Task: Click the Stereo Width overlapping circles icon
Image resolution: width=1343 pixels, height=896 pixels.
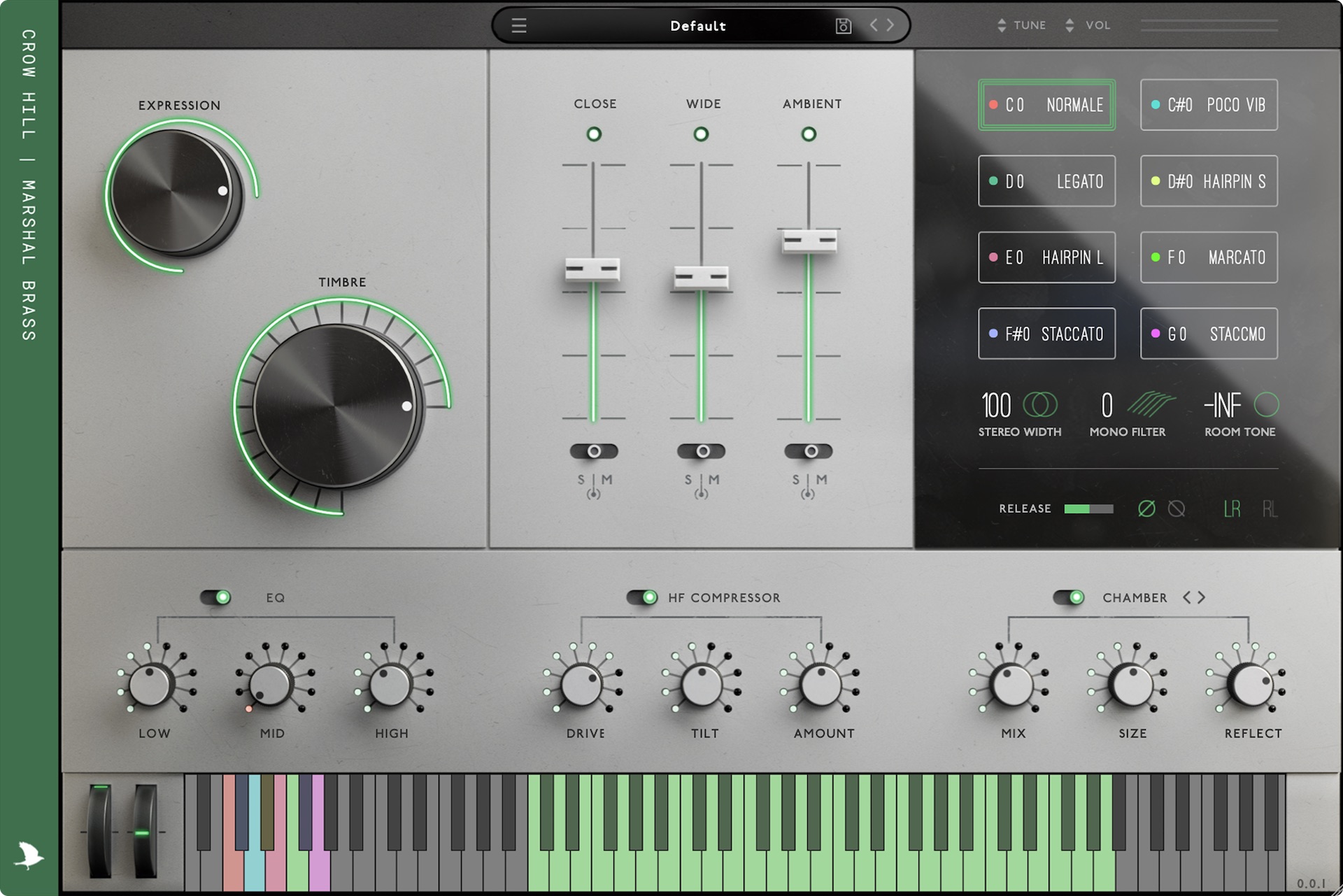Action: (x=1040, y=405)
